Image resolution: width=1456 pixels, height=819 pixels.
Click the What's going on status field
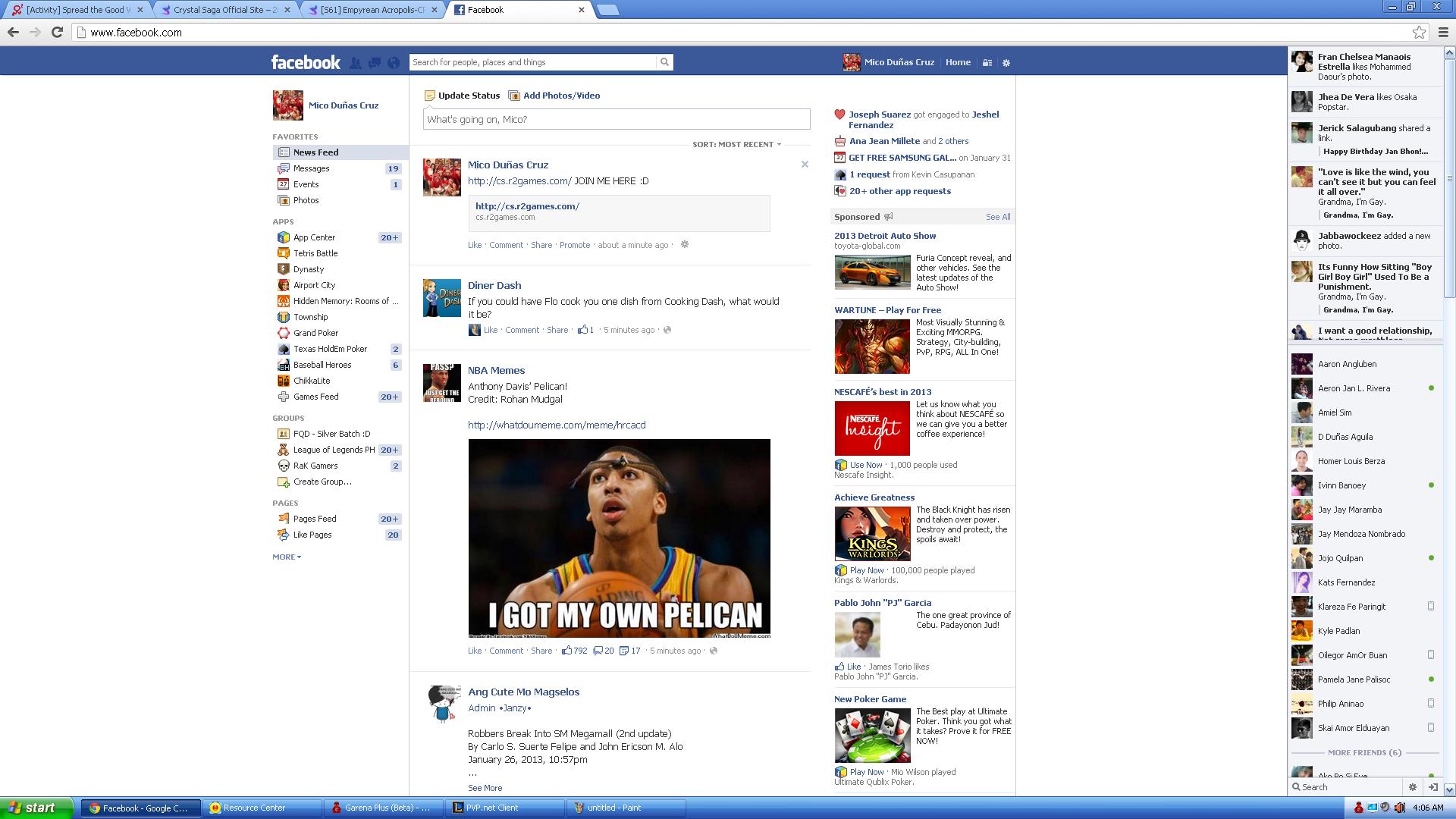tap(616, 119)
